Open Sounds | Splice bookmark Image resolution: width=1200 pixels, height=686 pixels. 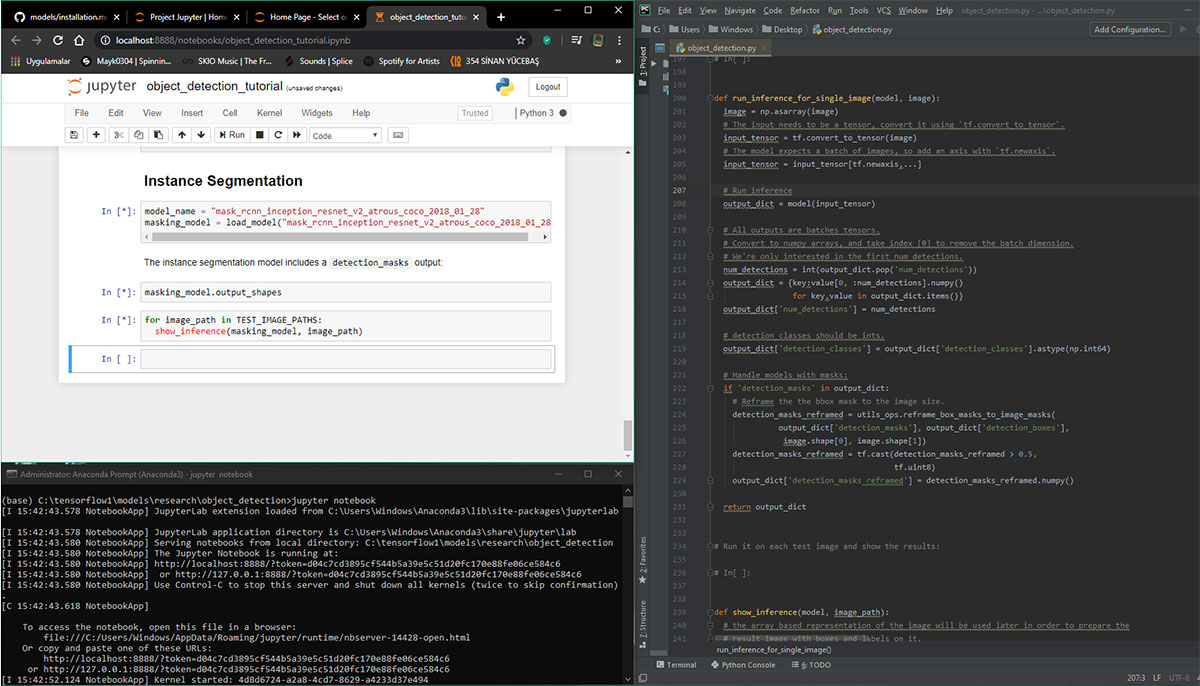318,61
